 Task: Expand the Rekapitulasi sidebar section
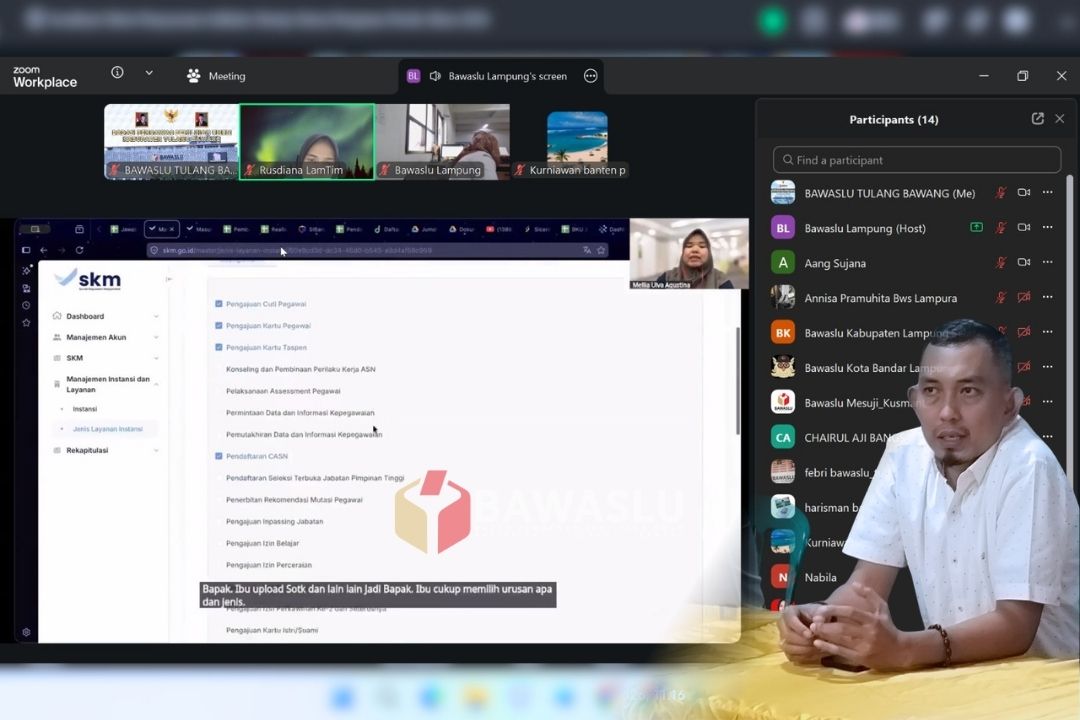[x=105, y=450]
